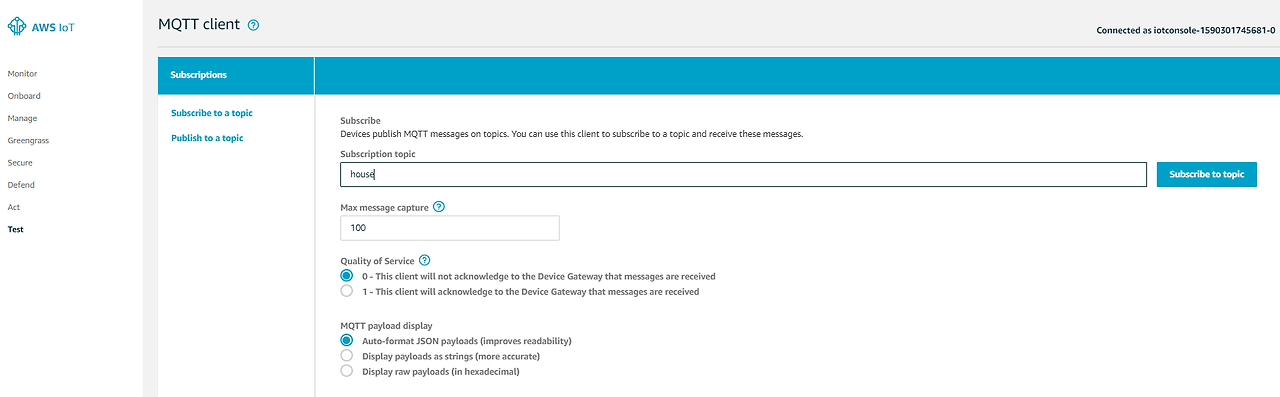The image size is (1280, 397).
Task: Select Quality of Service 1 radio button
Action: [347, 292]
